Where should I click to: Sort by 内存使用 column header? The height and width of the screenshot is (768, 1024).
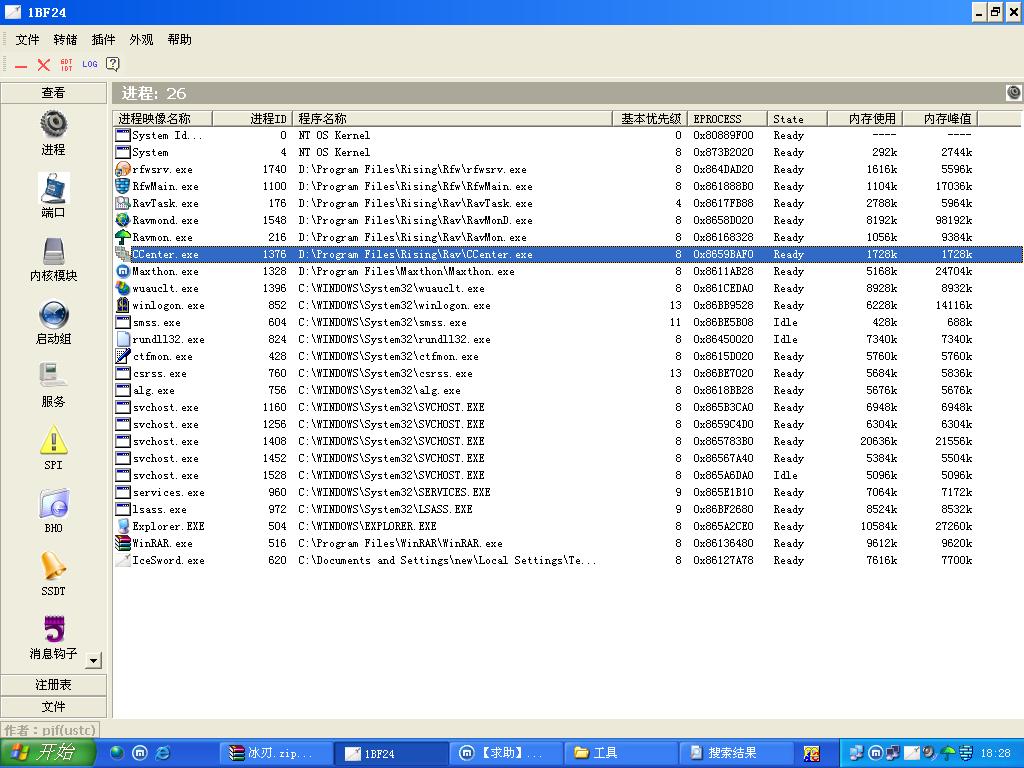coord(865,118)
